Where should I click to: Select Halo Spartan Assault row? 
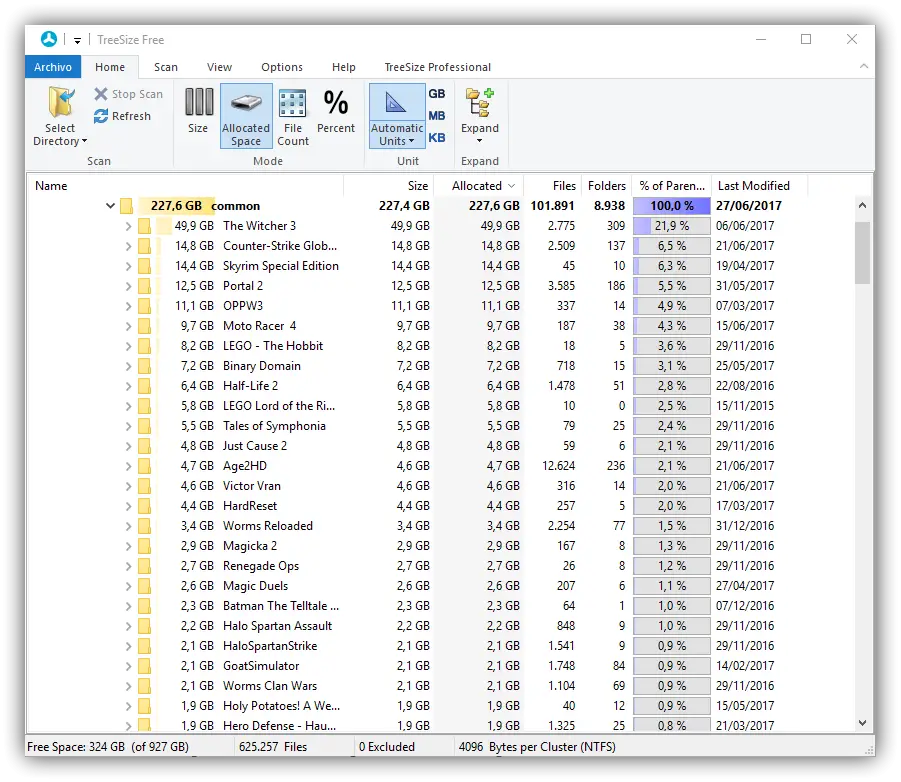pyautogui.click(x=440, y=626)
